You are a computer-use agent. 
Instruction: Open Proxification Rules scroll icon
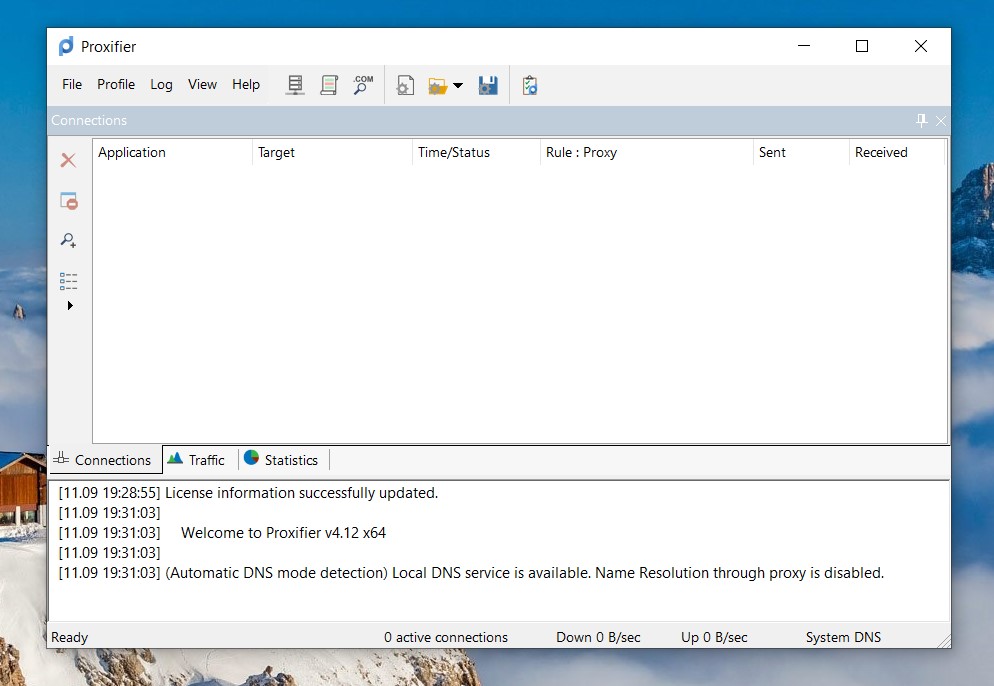tap(328, 85)
